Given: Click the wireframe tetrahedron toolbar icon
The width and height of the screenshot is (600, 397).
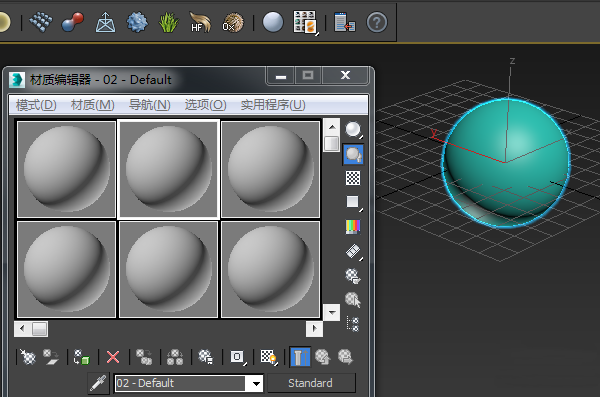Looking at the screenshot, I should click(105, 22).
